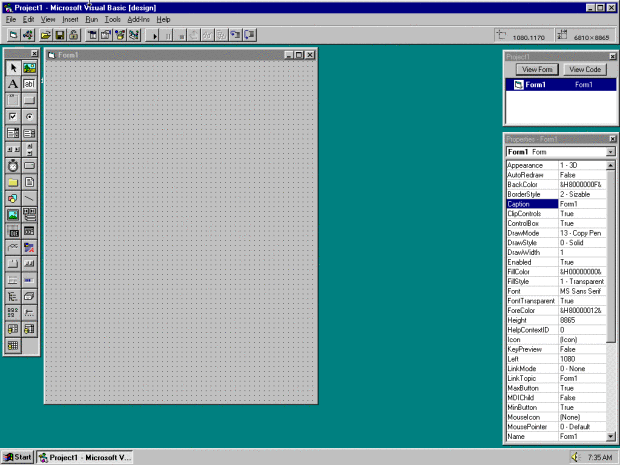Open the Add-Ins menu

139,19
